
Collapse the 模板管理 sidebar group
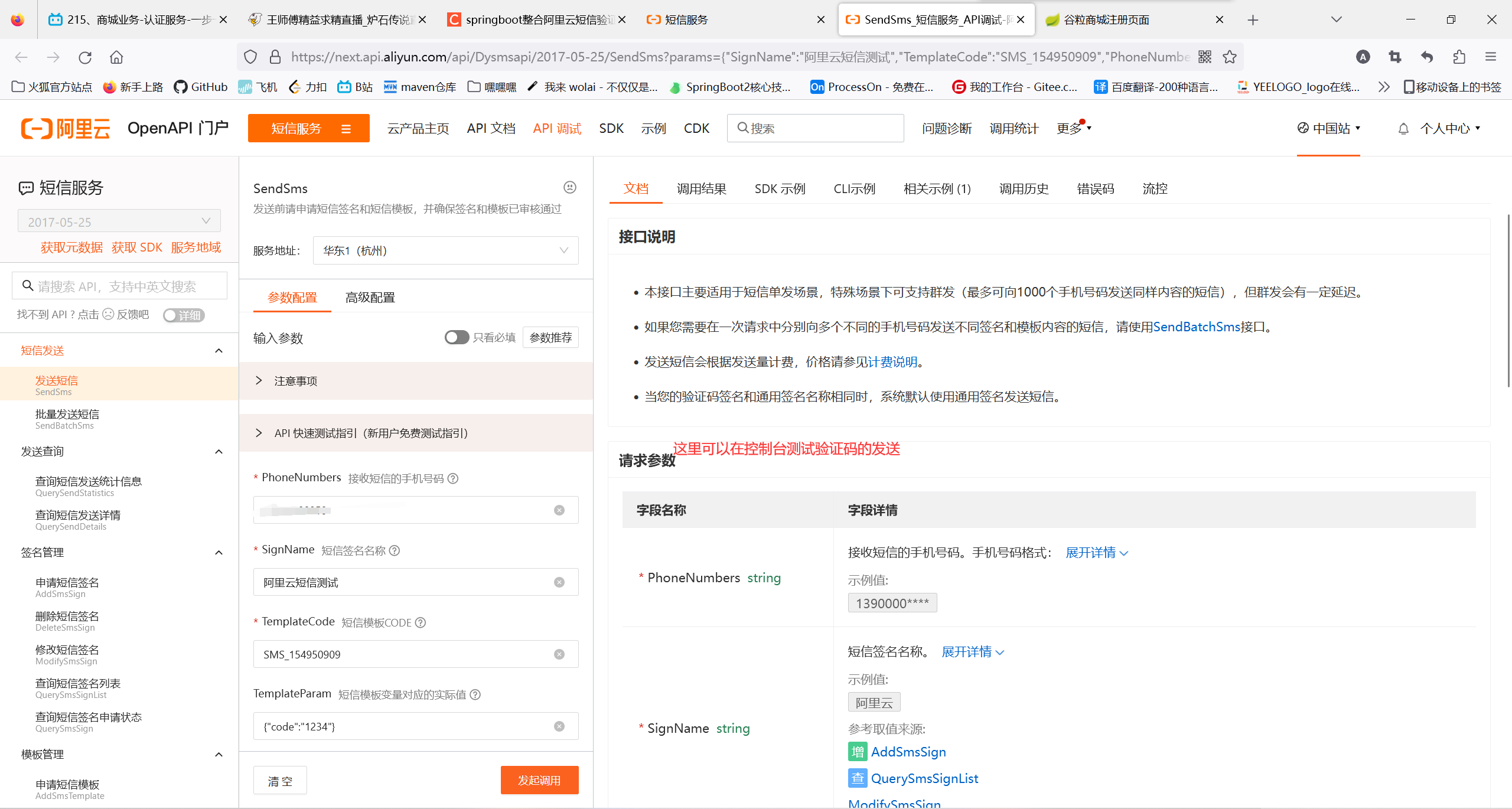pyautogui.click(x=219, y=755)
